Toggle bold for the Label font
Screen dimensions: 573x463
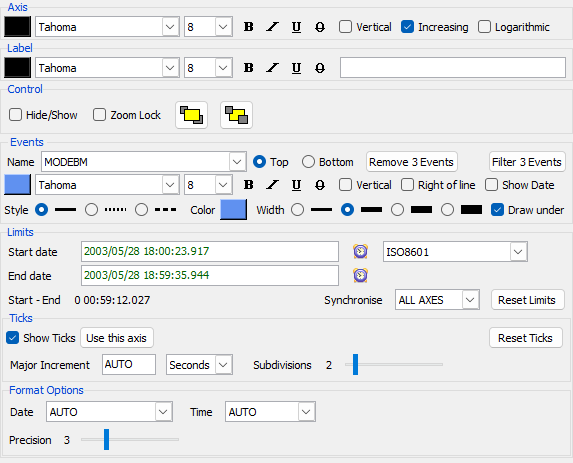pyautogui.click(x=248, y=68)
